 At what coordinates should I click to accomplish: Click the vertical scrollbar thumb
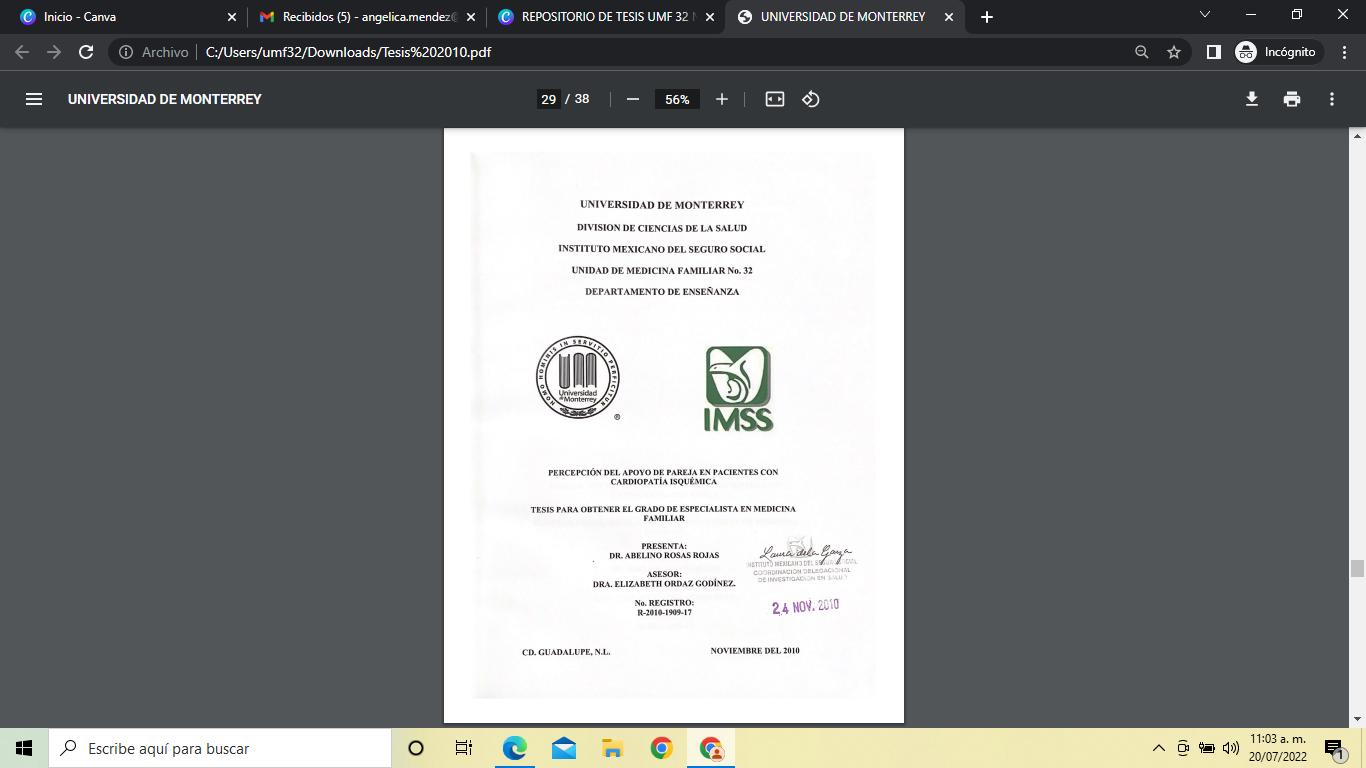(x=1357, y=569)
